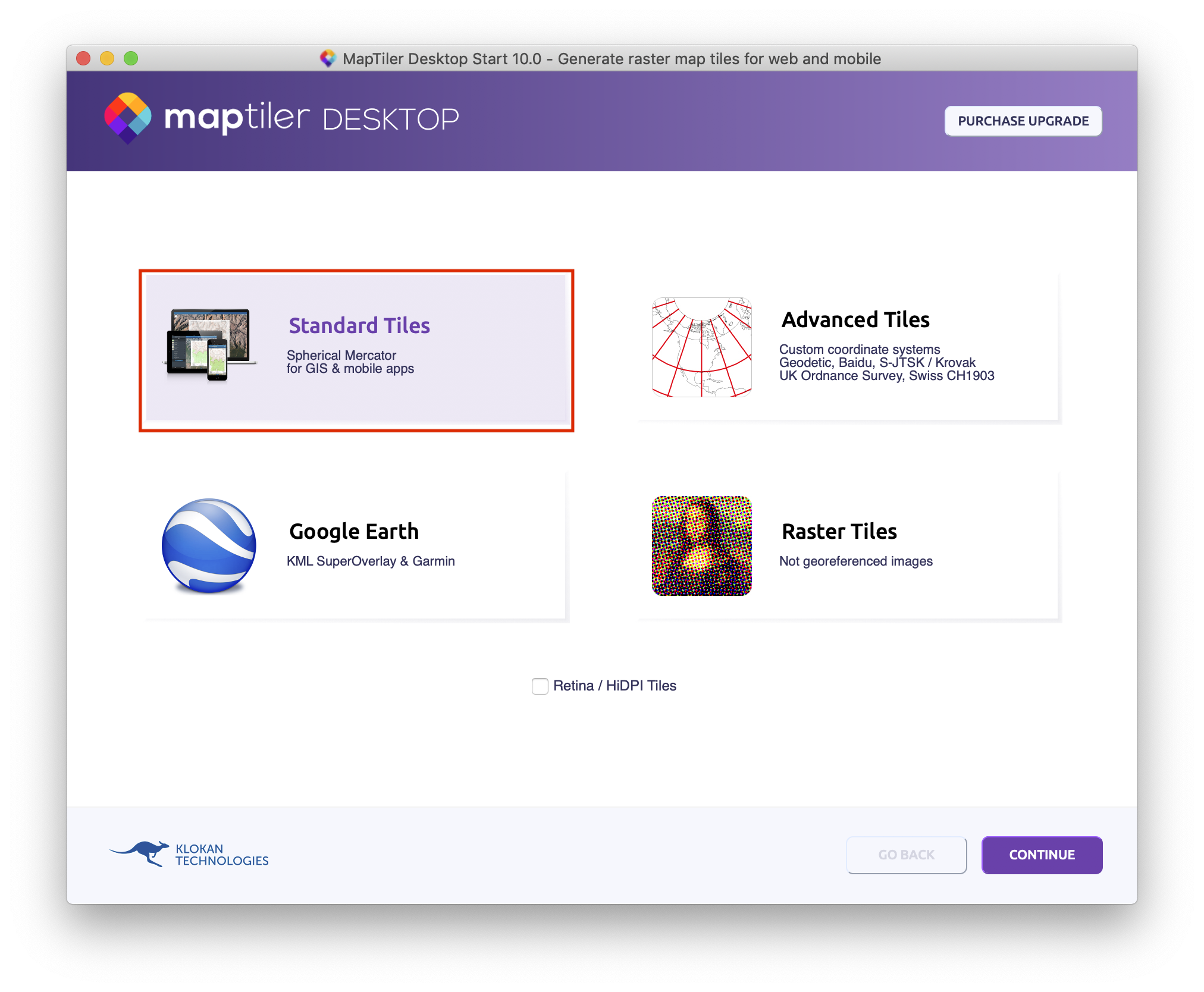Screen dimensions: 1204x992
Task: Select the Standard Tiles heading
Action: (359, 325)
